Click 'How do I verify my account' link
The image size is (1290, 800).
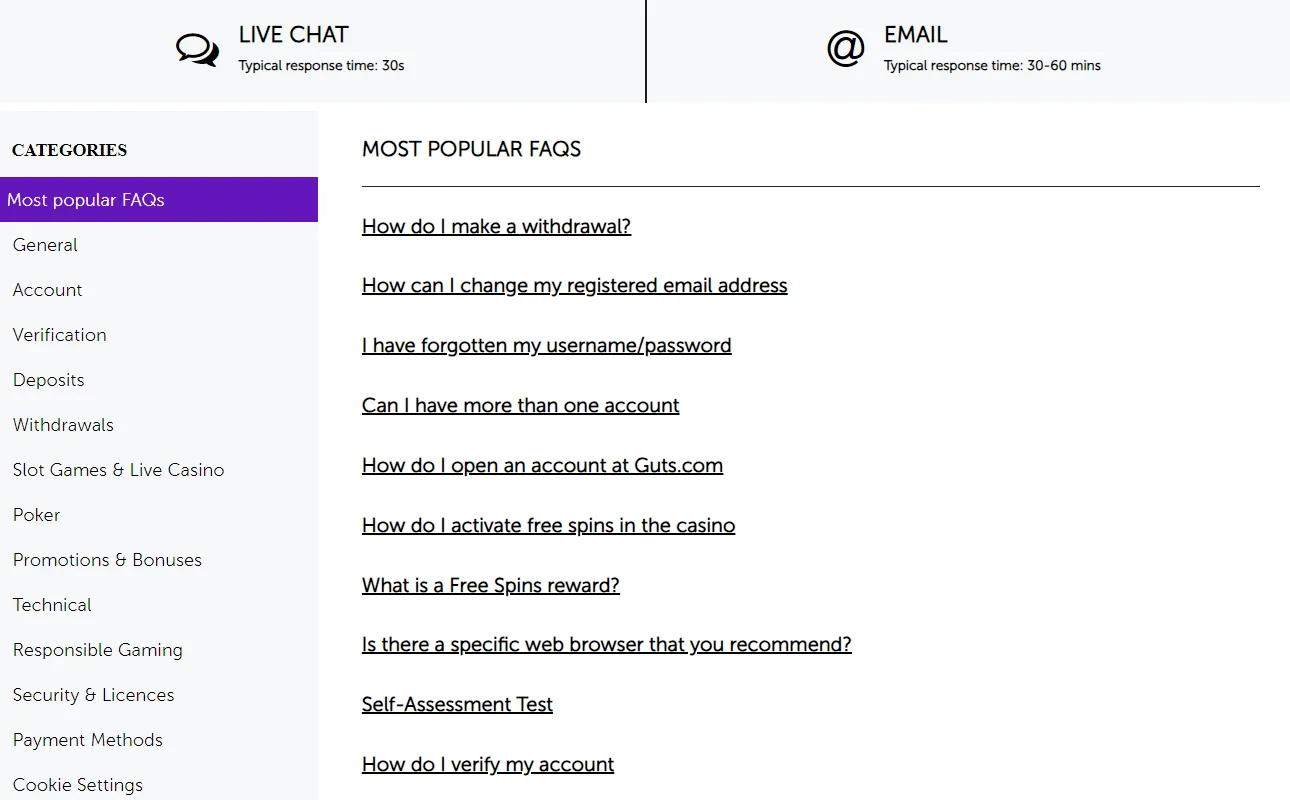(488, 765)
